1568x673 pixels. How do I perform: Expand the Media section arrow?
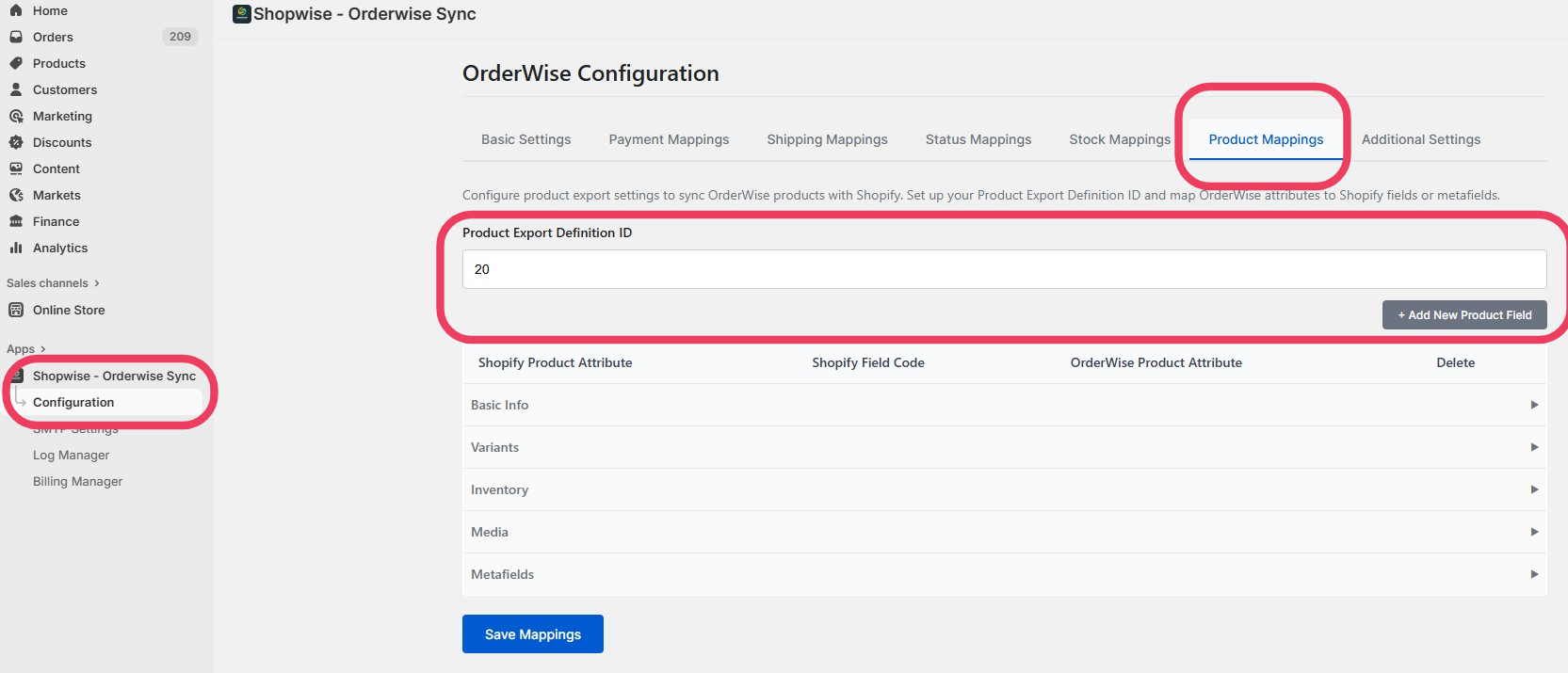click(1534, 532)
